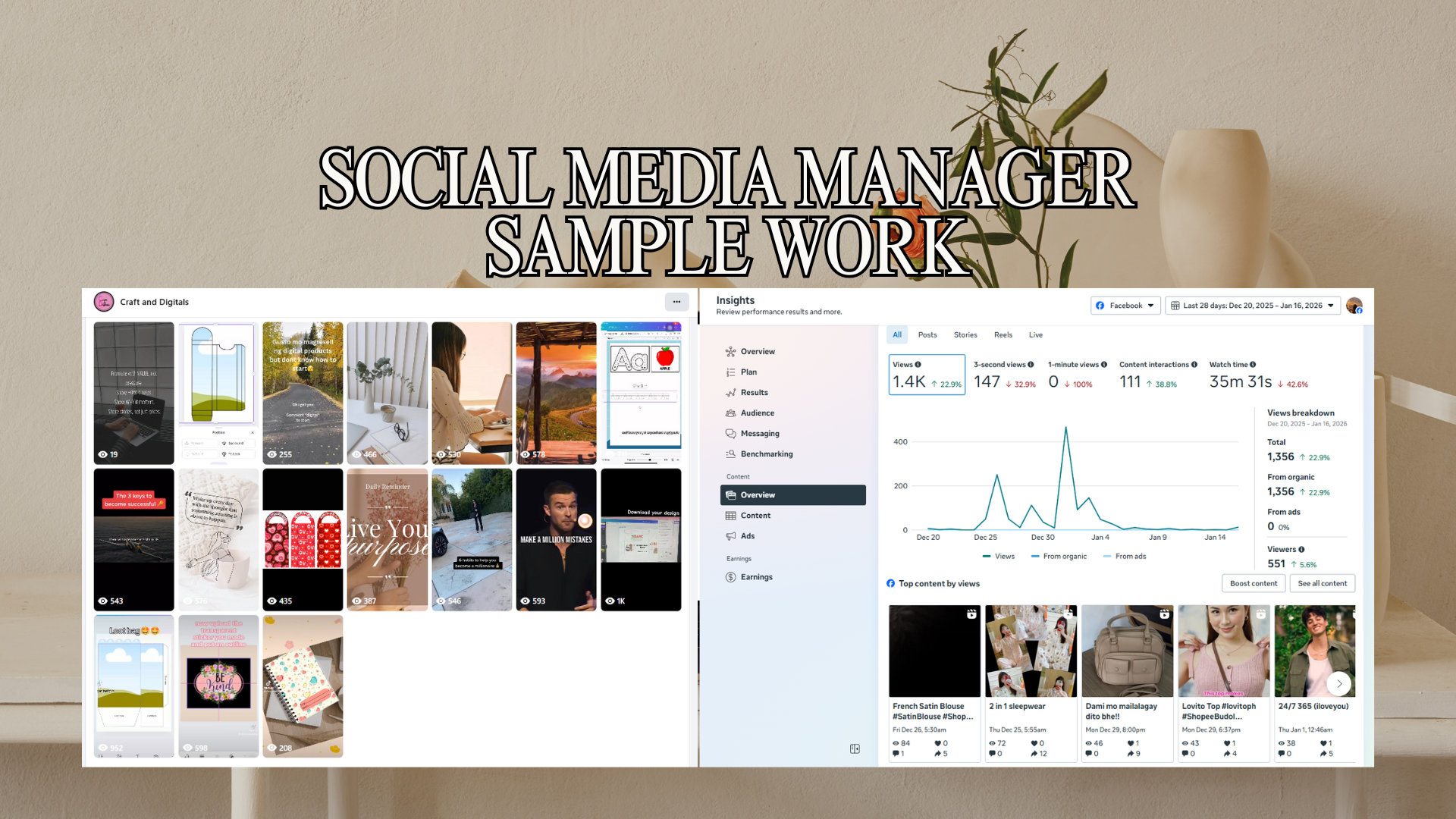Expand the Last 28 days date range
The height and width of the screenshot is (819, 1456).
click(1252, 306)
